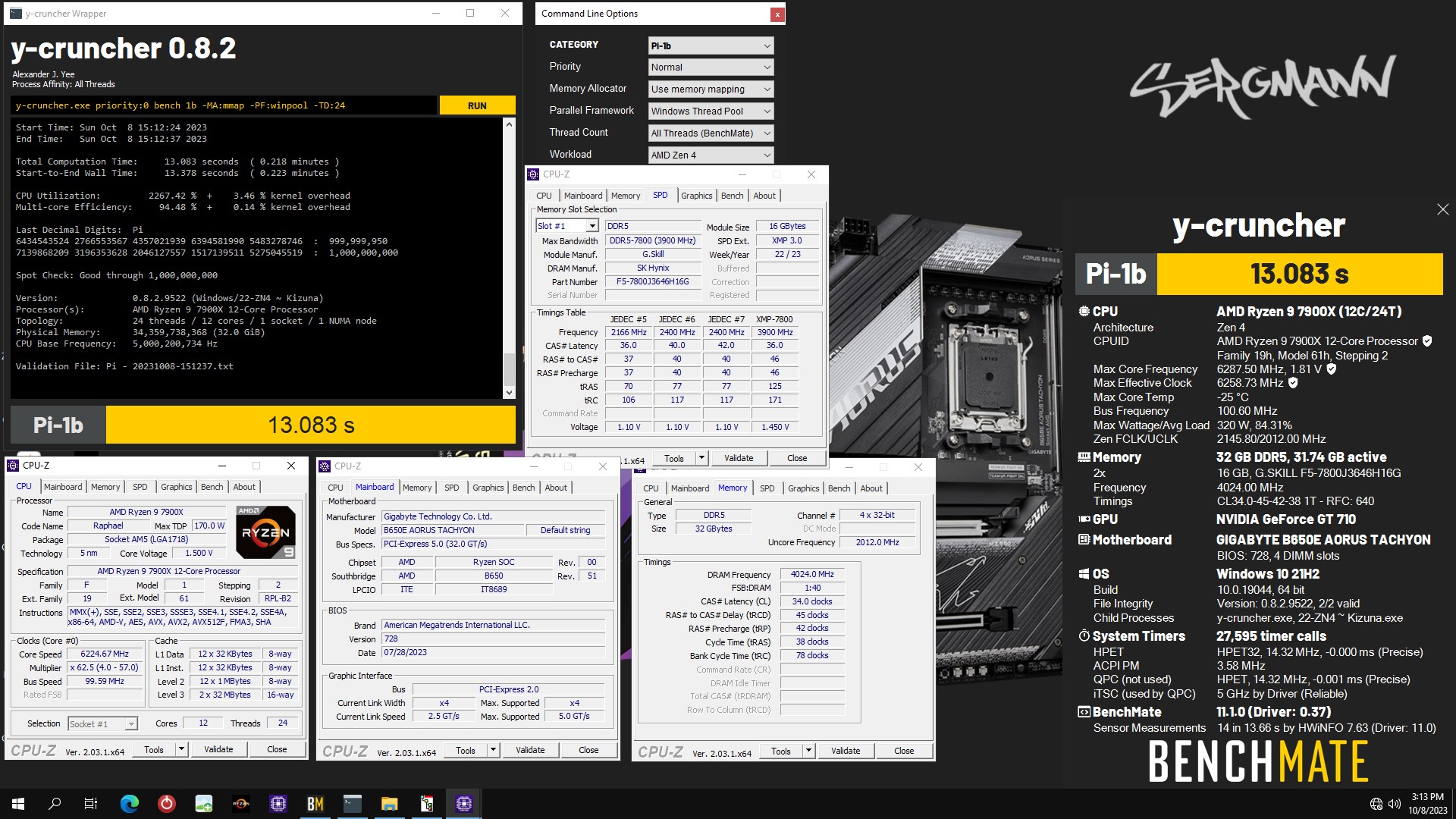The image size is (1456, 819).
Task: Open the Parallel Framework dropdown
Action: [711, 111]
